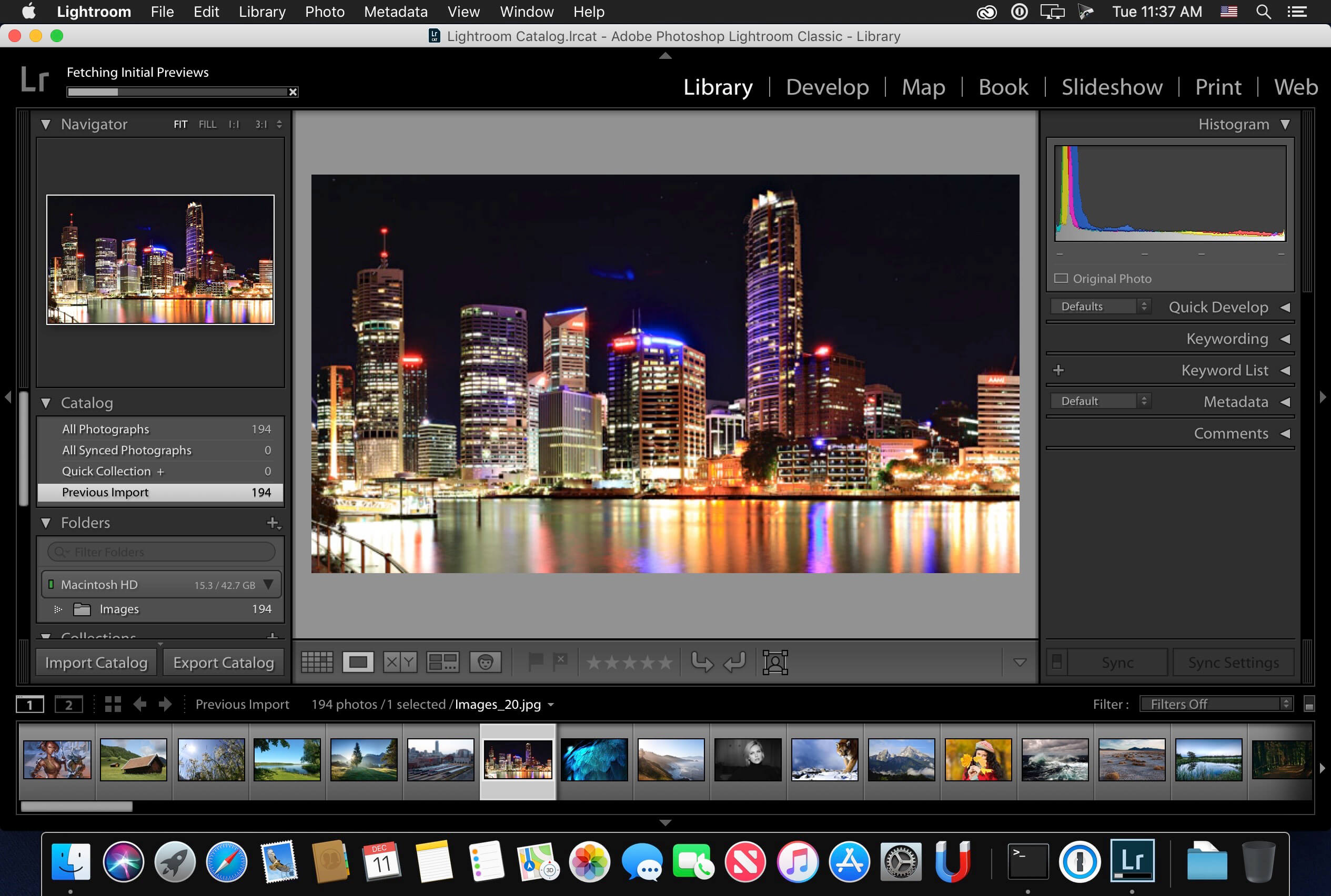1331x896 pixels.
Task: Click the rotate/crop overlay icon
Action: [775, 661]
